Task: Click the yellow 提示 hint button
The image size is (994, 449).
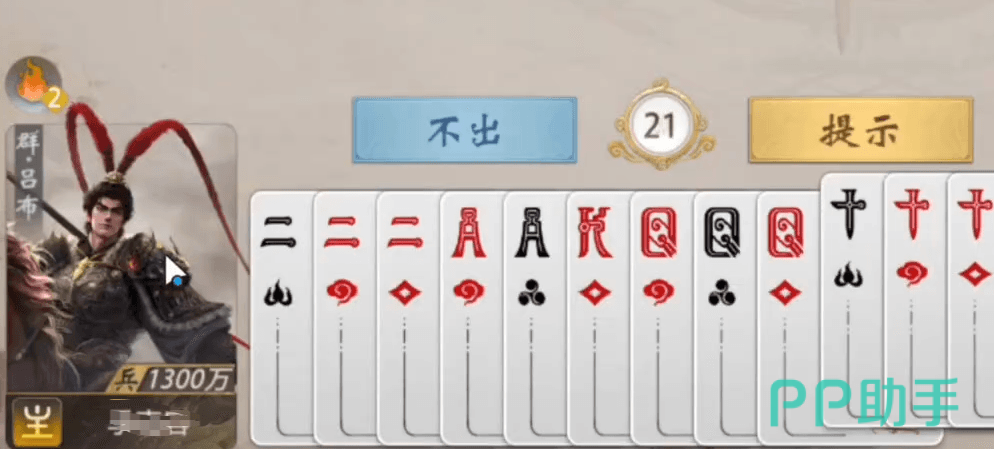Action: [860, 130]
